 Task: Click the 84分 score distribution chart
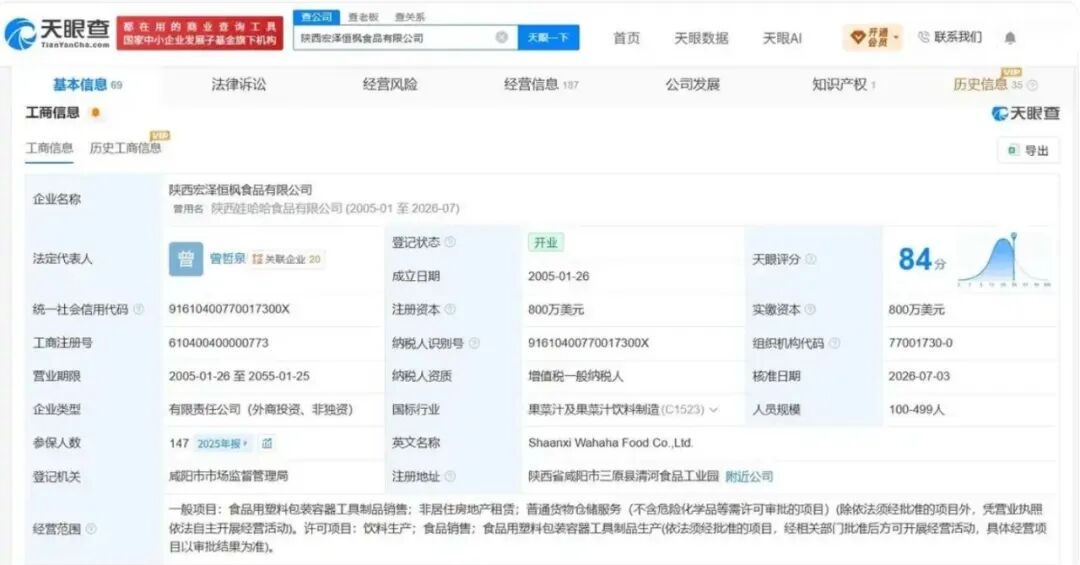tap(1004, 260)
